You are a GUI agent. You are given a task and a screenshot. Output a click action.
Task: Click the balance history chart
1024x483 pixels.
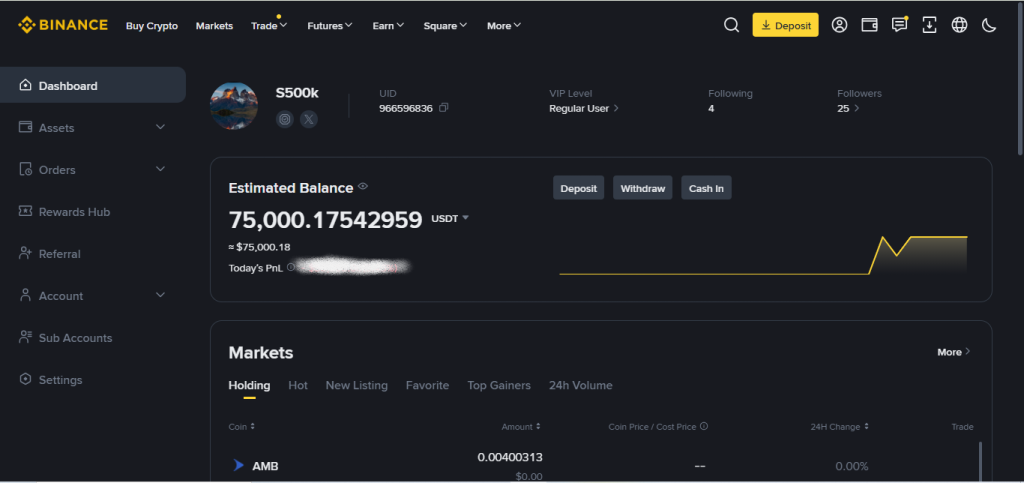click(763, 255)
